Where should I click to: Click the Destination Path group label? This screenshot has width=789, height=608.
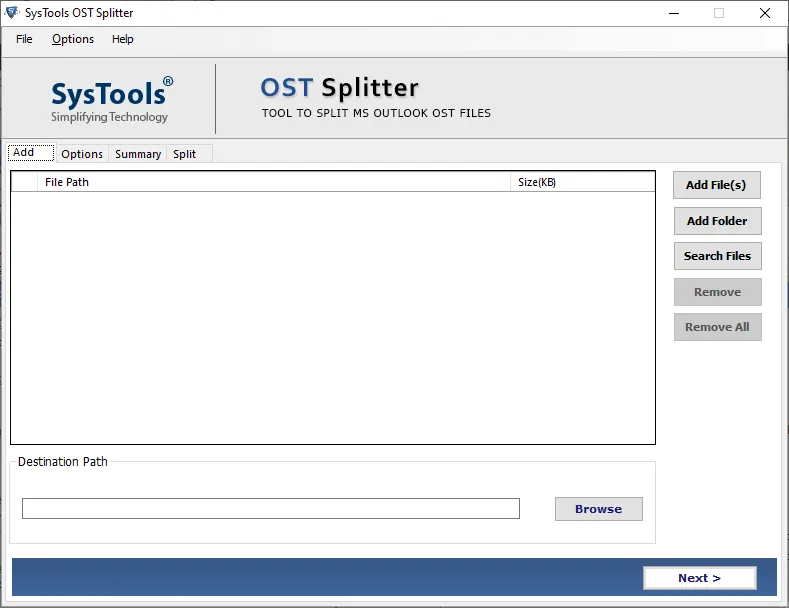coord(62,462)
